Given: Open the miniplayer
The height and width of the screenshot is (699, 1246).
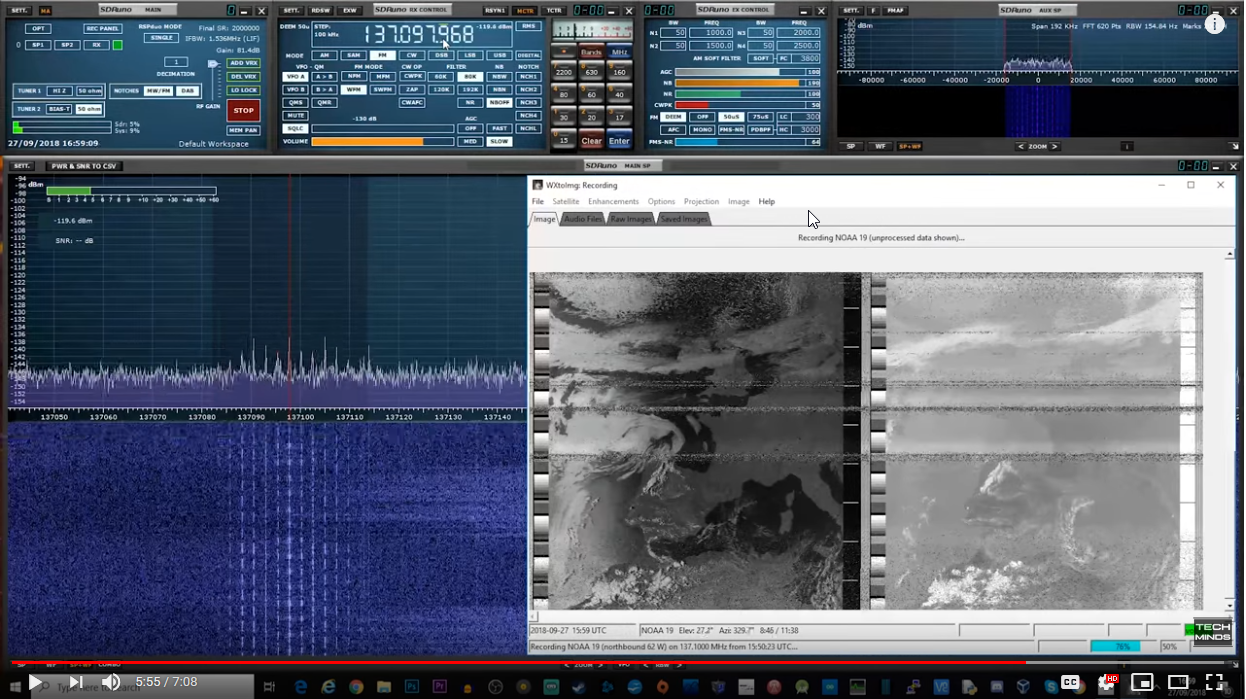Looking at the screenshot, I should click(x=1142, y=682).
